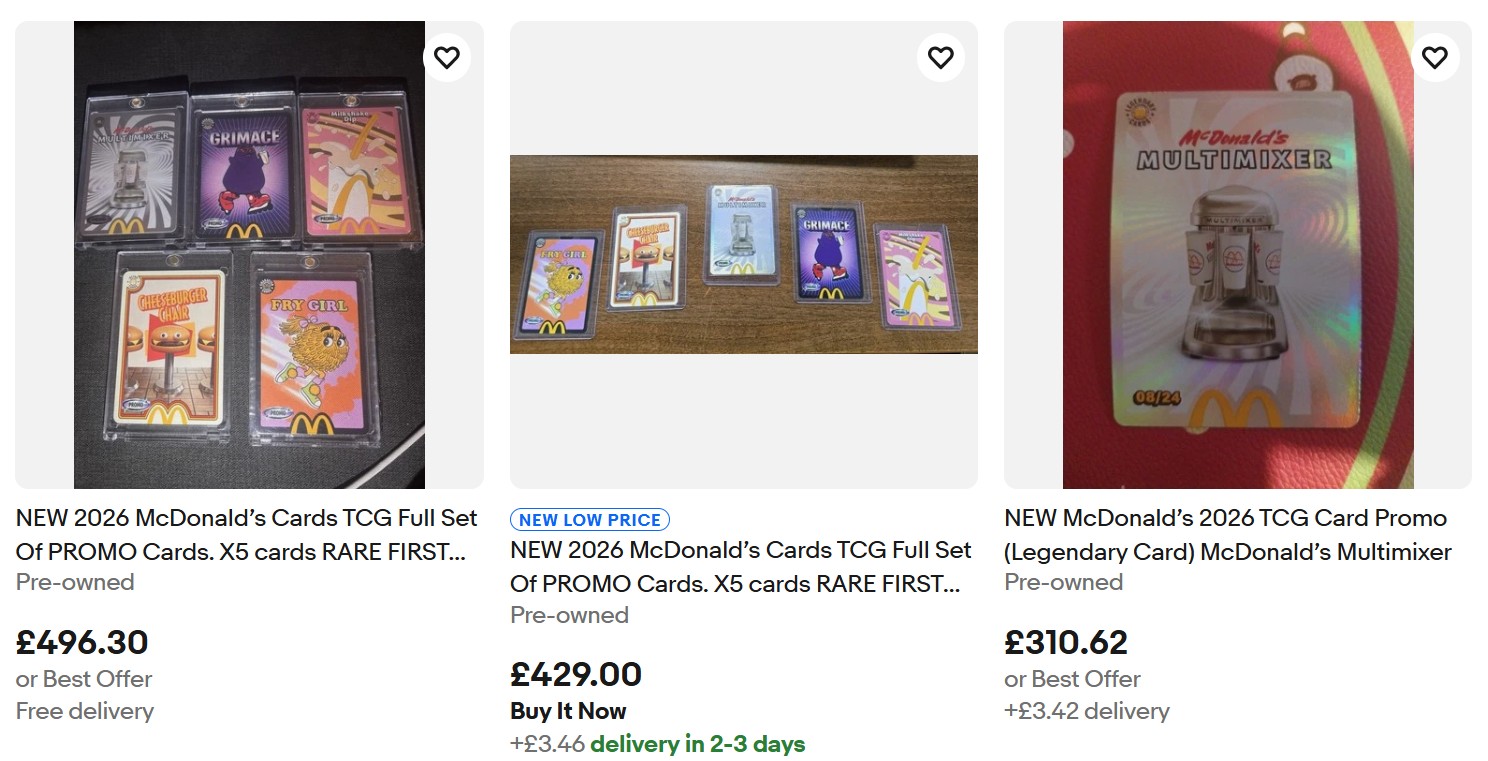This screenshot has height=761, width=1488.
Task: Select the watchlist heart on the middle item
Action: (940, 57)
